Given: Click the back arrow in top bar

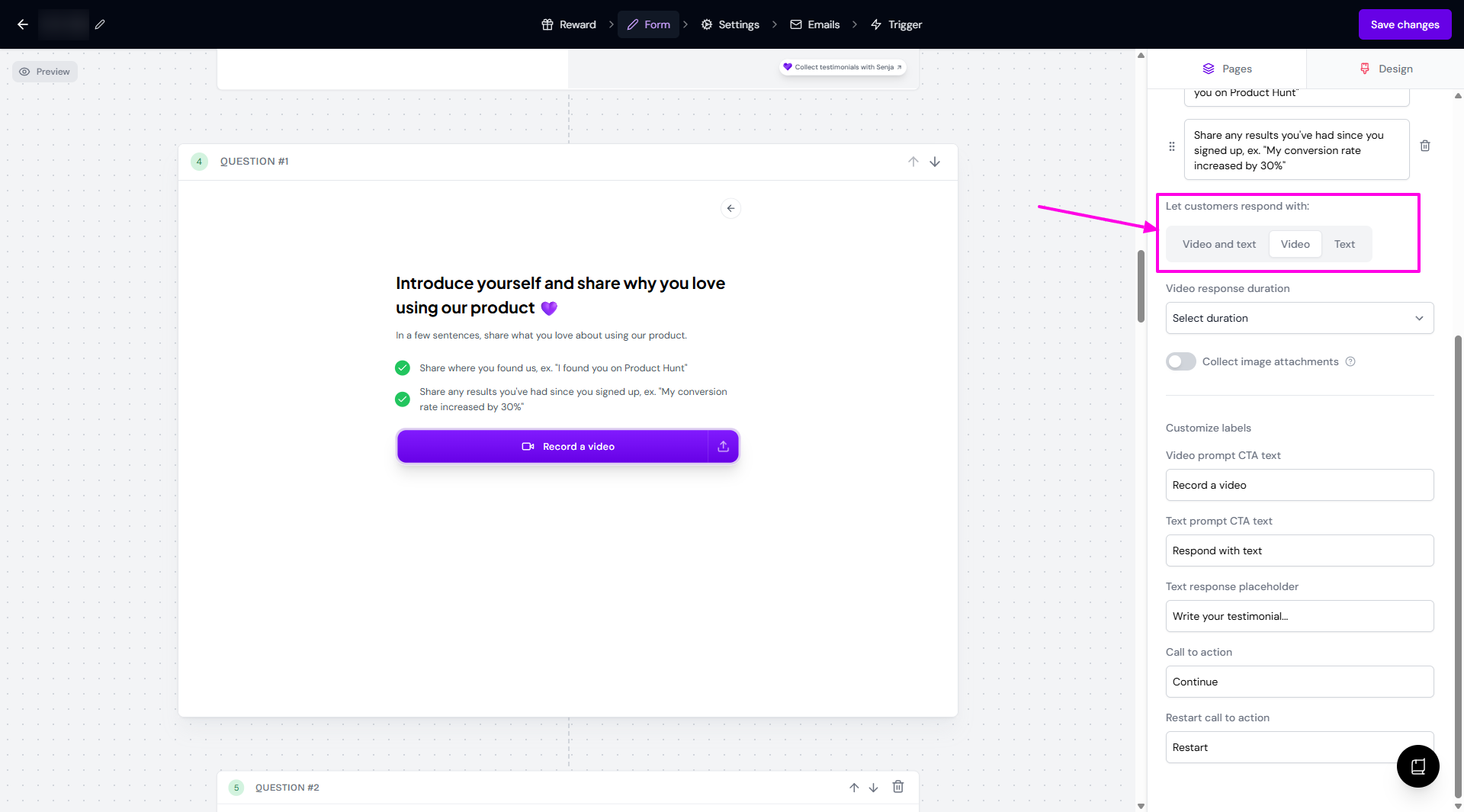Looking at the screenshot, I should point(23,24).
